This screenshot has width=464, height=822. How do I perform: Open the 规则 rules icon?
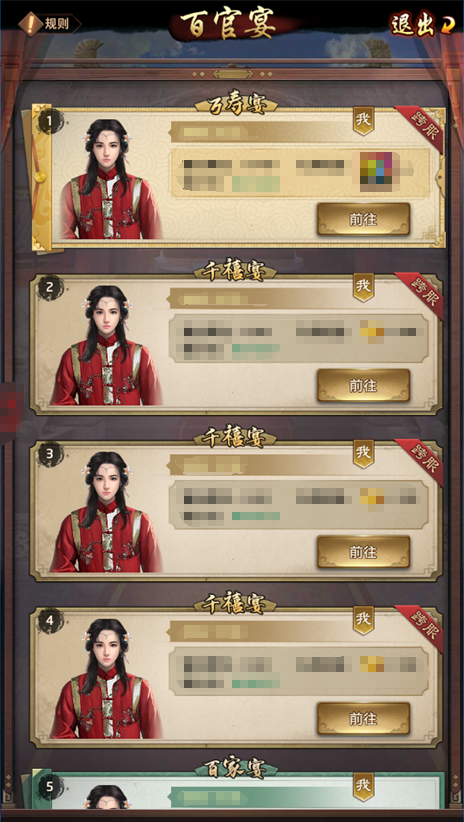coord(49,24)
